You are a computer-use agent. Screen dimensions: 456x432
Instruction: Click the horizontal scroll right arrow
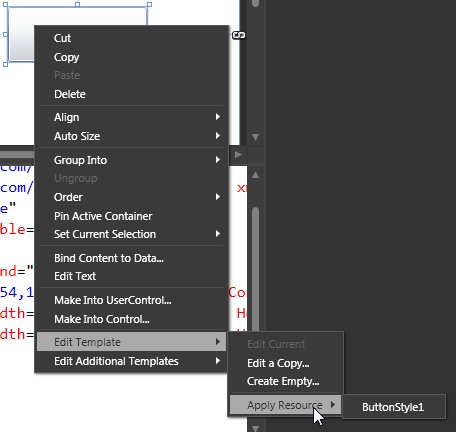(238, 155)
